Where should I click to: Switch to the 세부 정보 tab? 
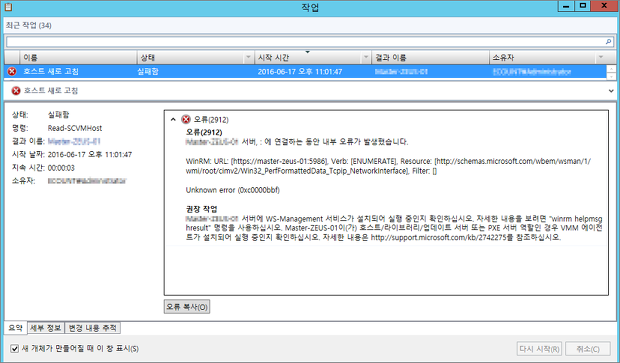[45, 328]
